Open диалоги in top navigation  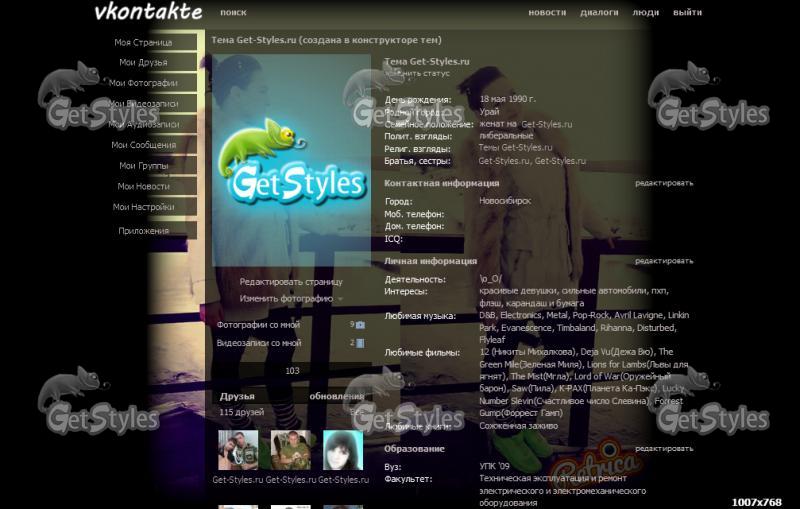point(599,12)
